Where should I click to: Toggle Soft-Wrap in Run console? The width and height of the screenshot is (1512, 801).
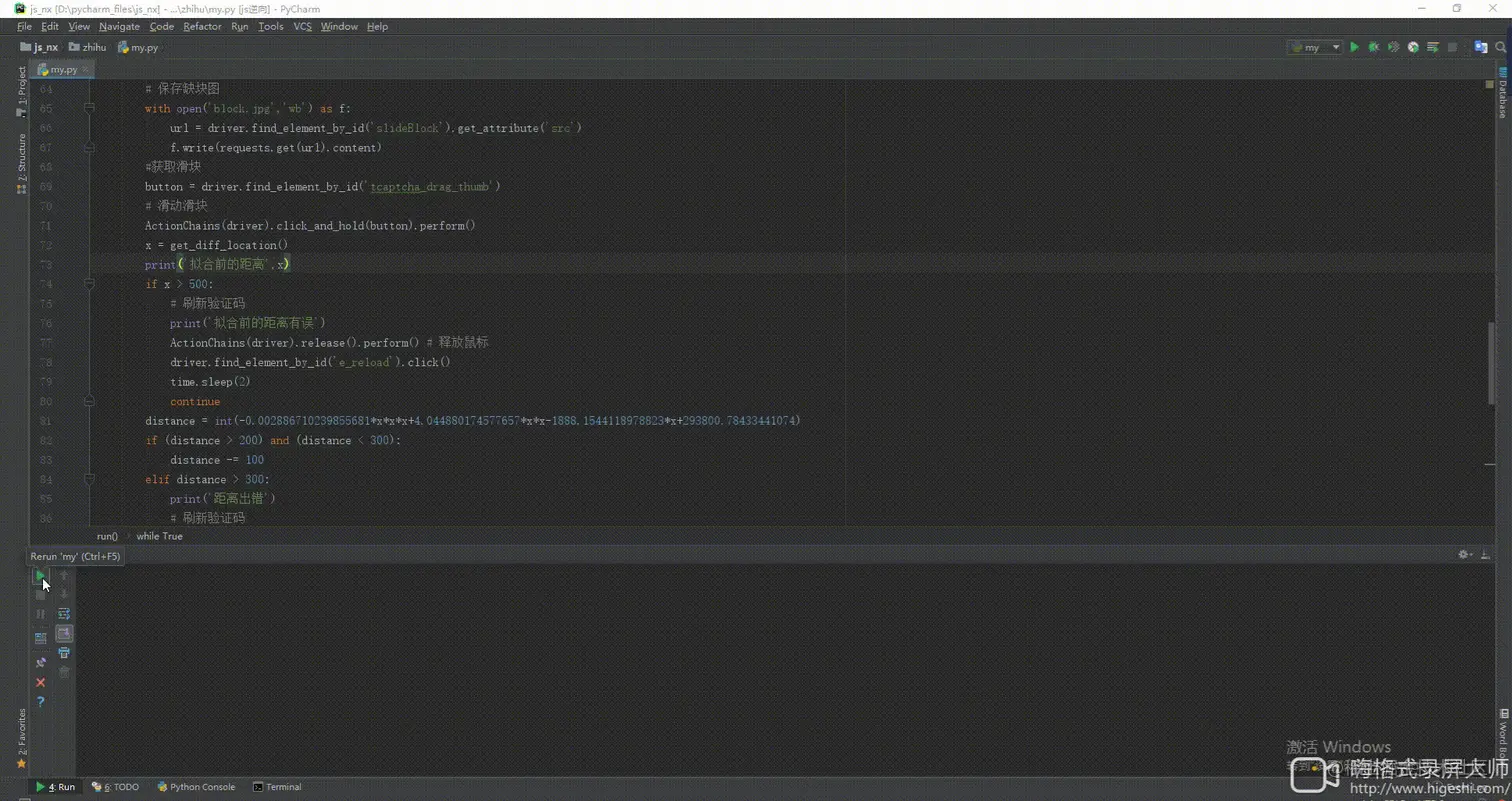(64, 614)
